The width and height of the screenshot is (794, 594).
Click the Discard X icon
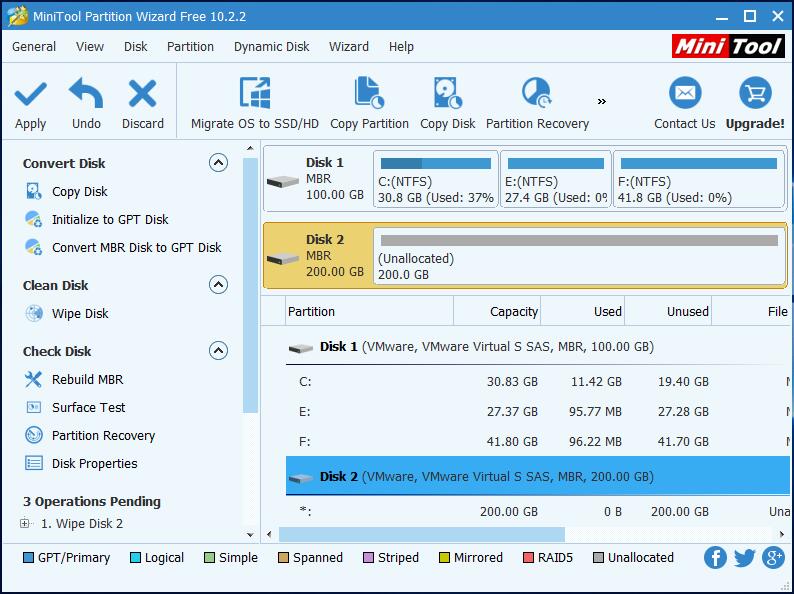[x=142, y=94]
